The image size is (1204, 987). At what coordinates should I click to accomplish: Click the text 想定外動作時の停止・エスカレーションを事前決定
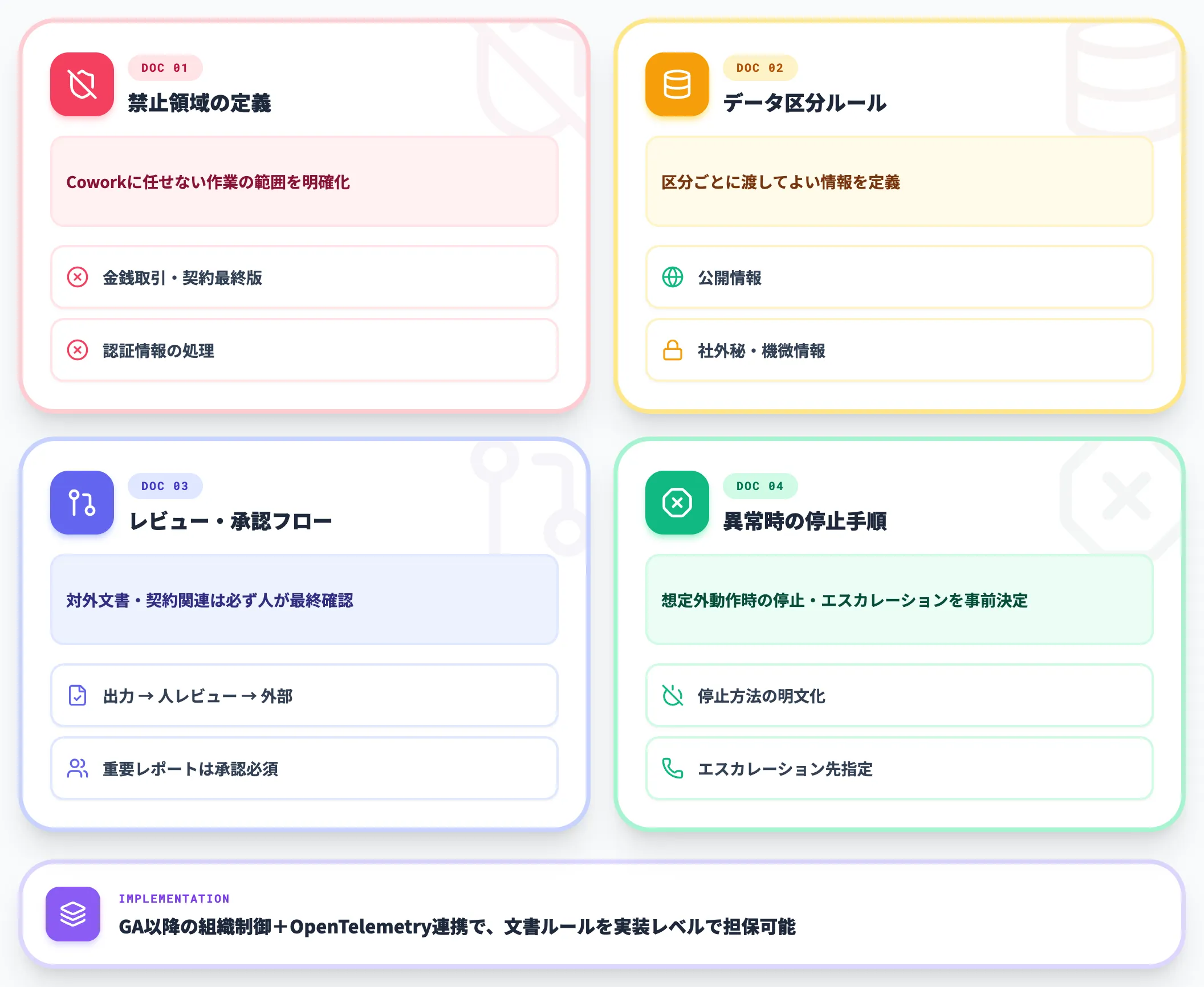(x=844, y=600)
